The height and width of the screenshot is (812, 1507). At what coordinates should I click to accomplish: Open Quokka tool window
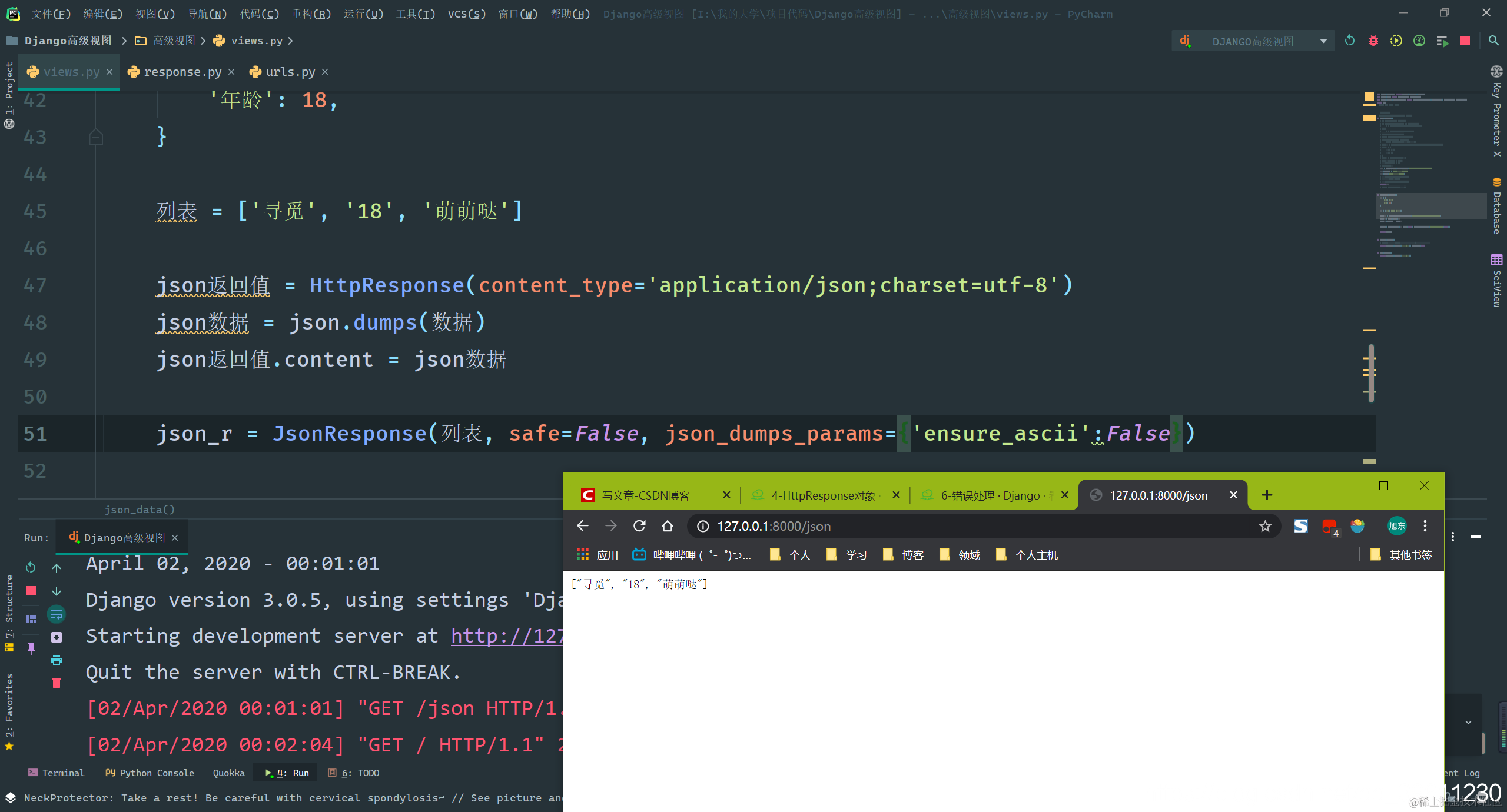228,773
